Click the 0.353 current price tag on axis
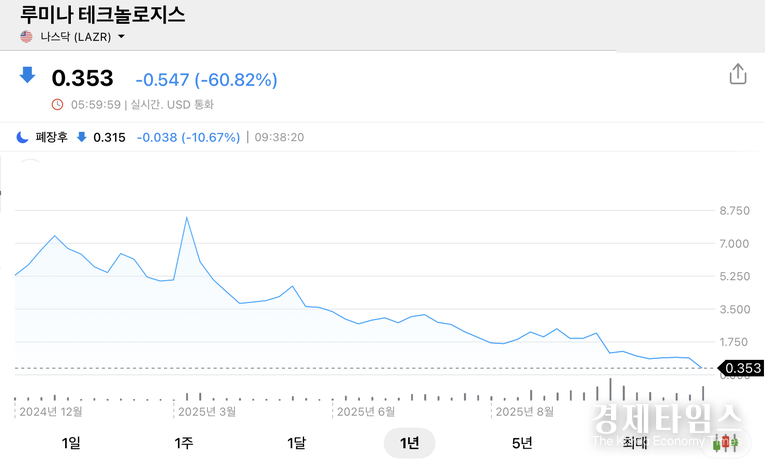 coord(742,368)
